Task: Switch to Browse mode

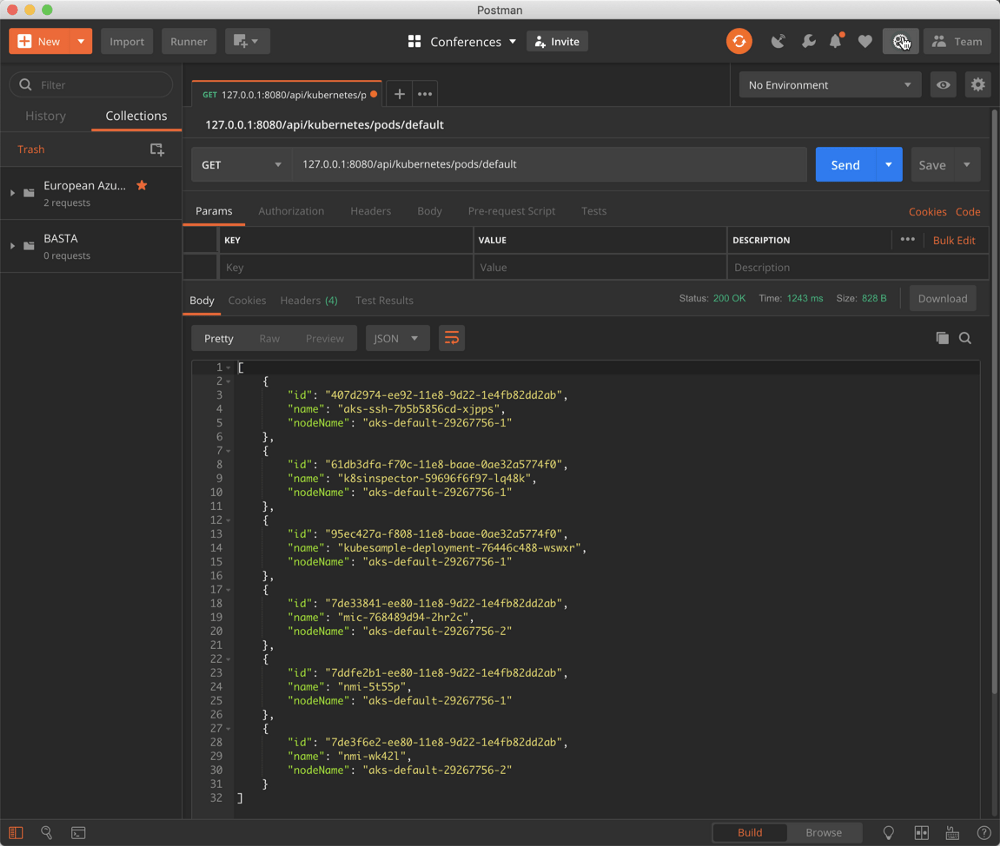Action: [x=823, y=832]
